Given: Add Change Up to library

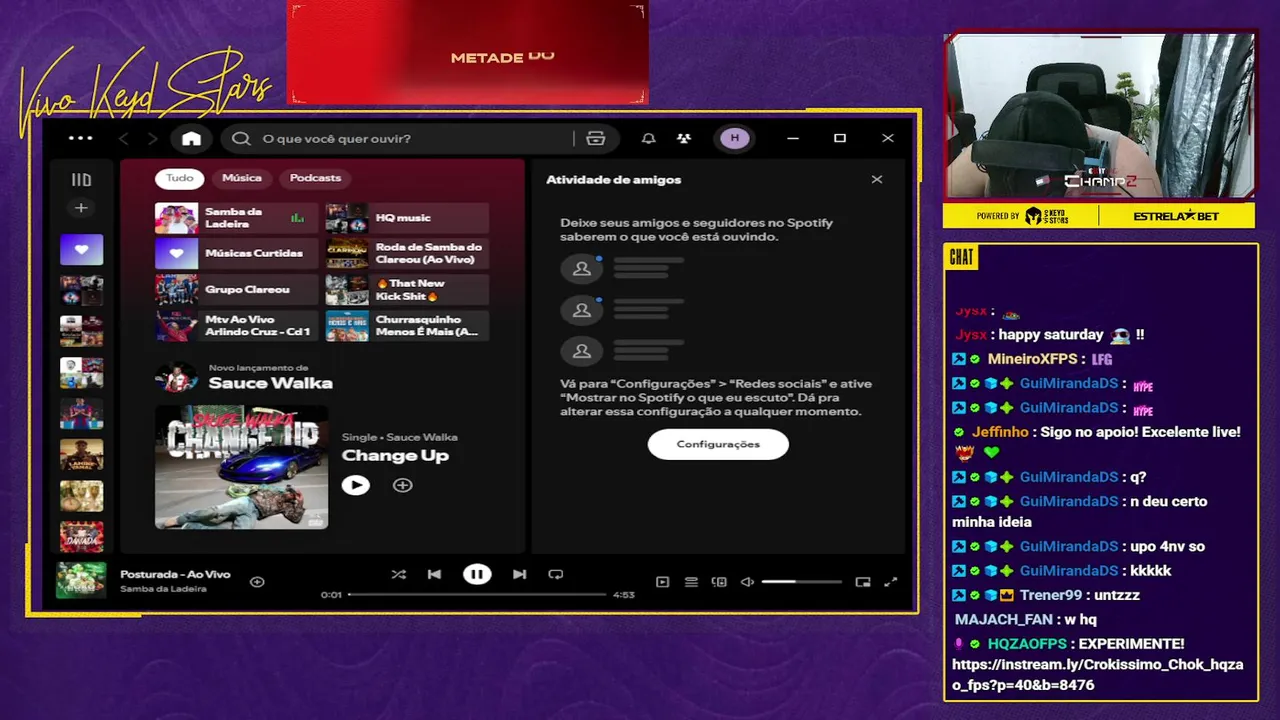Looking at the screenshot, I should tap(402, 485).
